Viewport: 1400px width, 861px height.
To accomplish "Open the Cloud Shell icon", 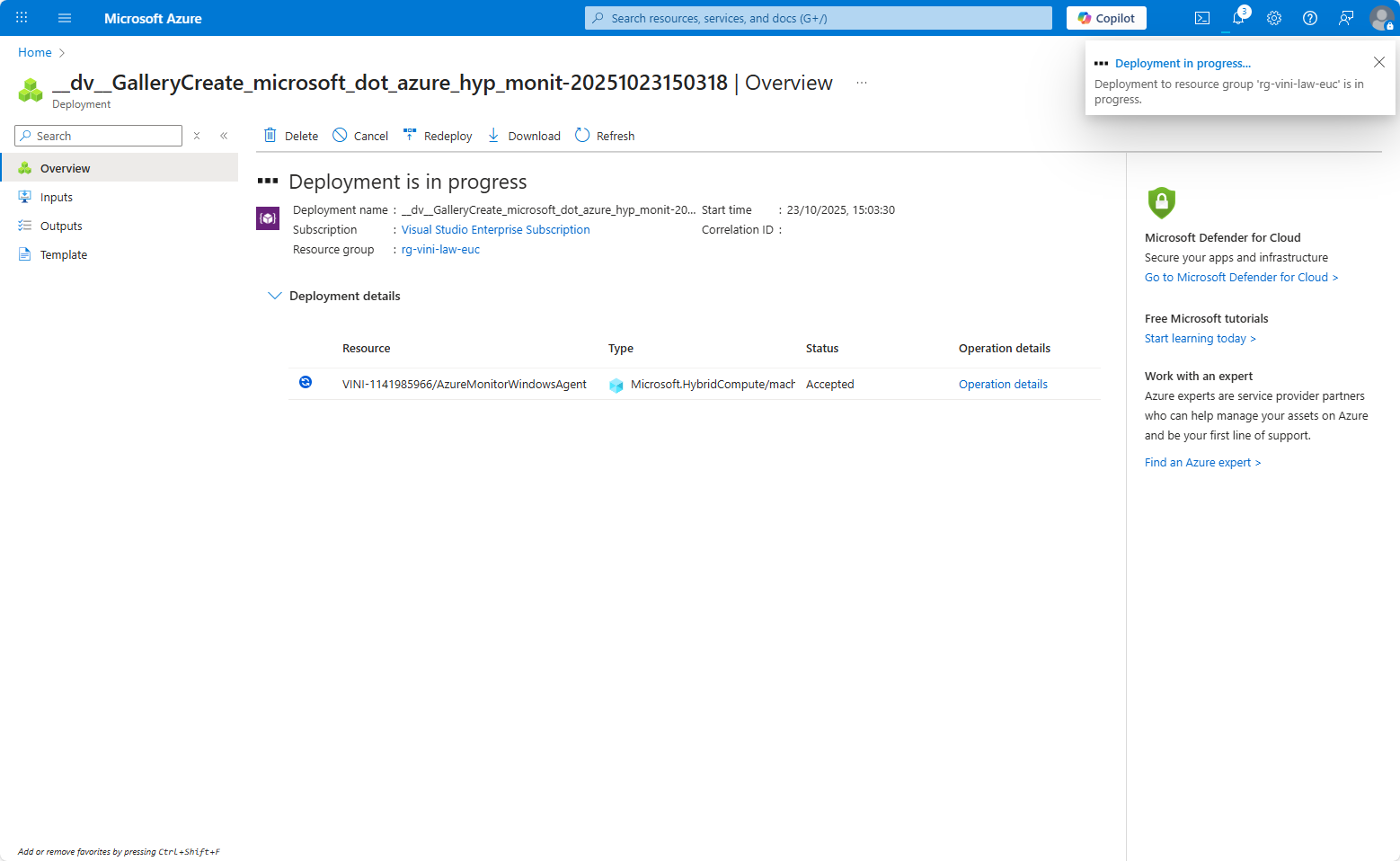I will [1201, 18].
